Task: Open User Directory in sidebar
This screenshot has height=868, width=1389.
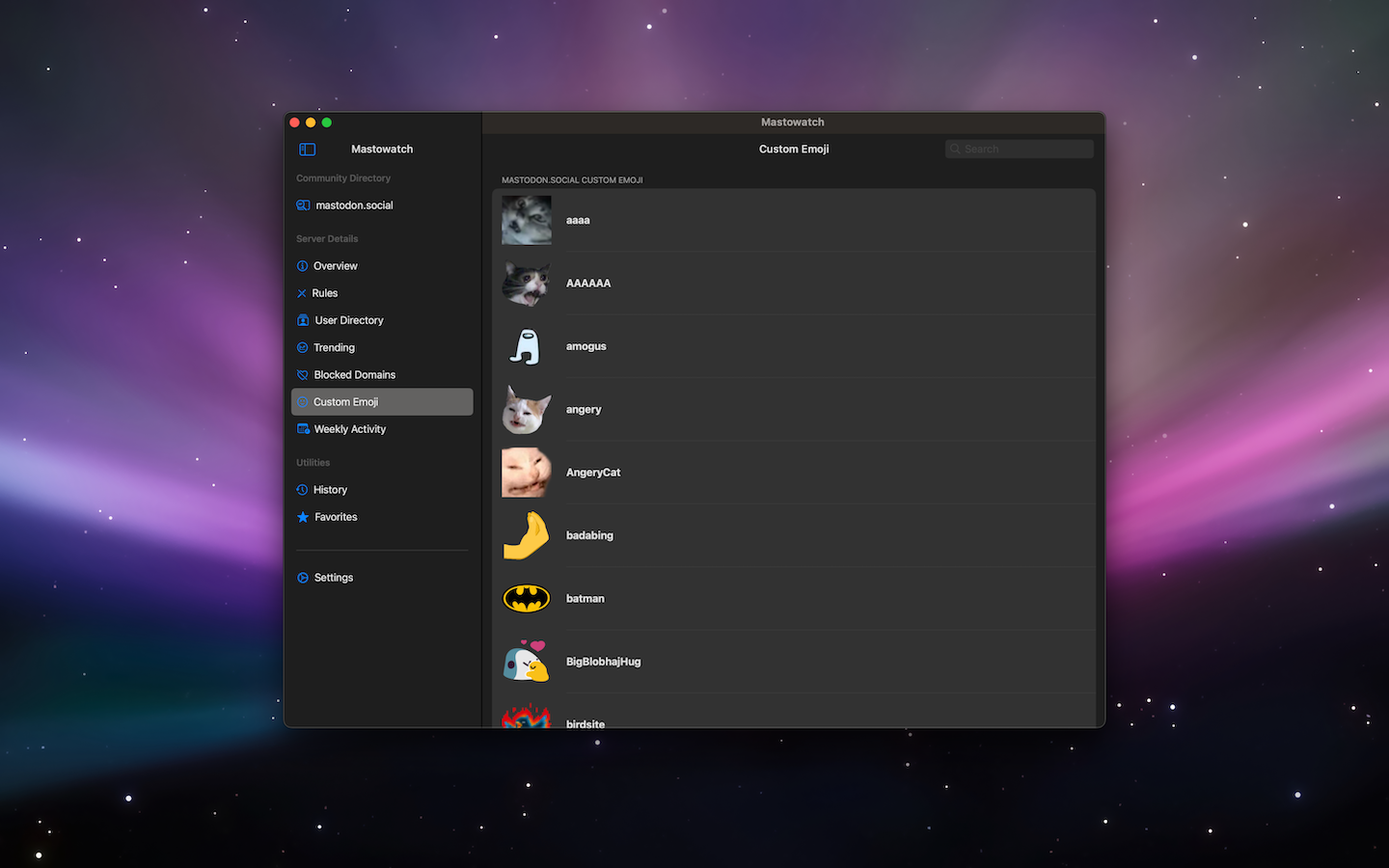Action: point(382,320)
